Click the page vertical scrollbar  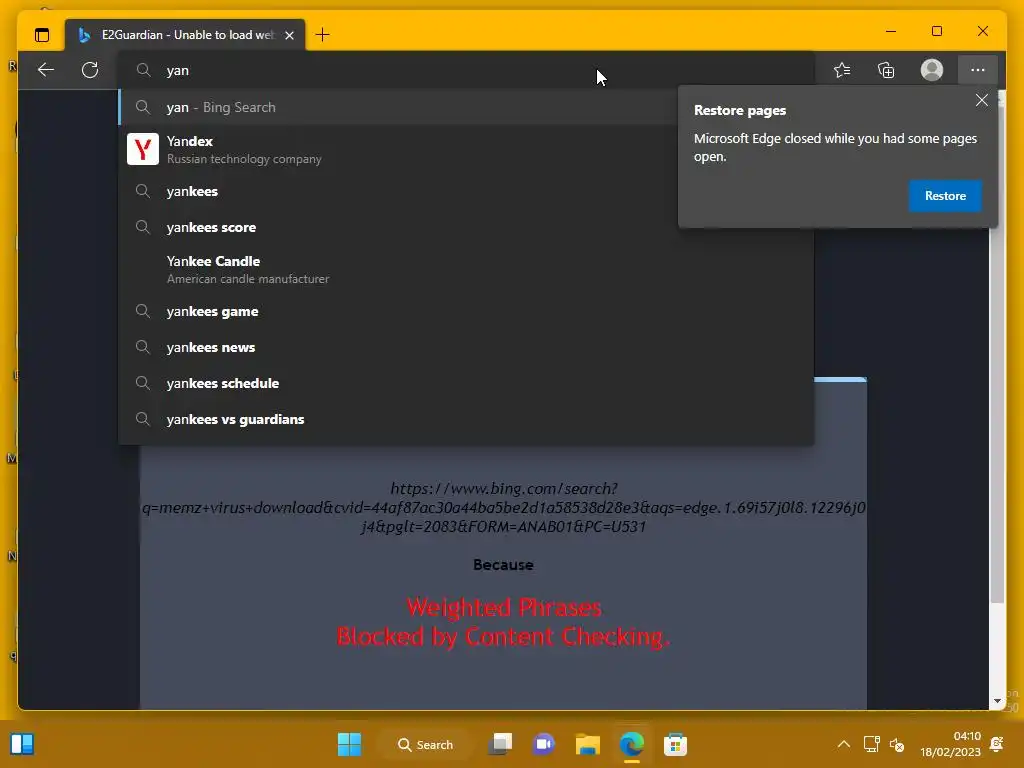coord(997,353)
